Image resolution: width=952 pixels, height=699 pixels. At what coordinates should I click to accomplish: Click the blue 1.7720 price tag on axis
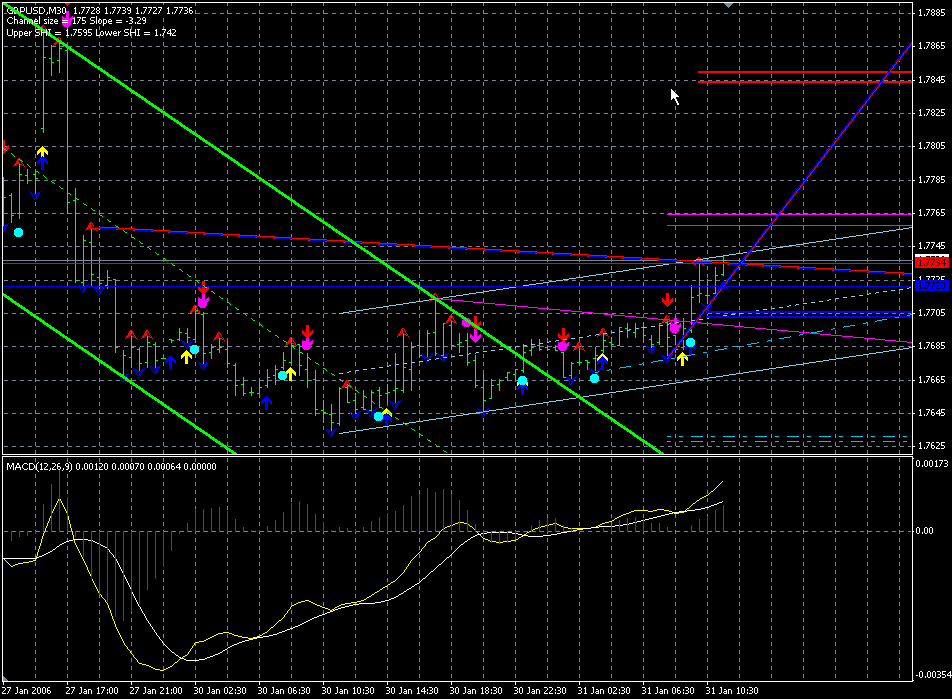point(931,285)
